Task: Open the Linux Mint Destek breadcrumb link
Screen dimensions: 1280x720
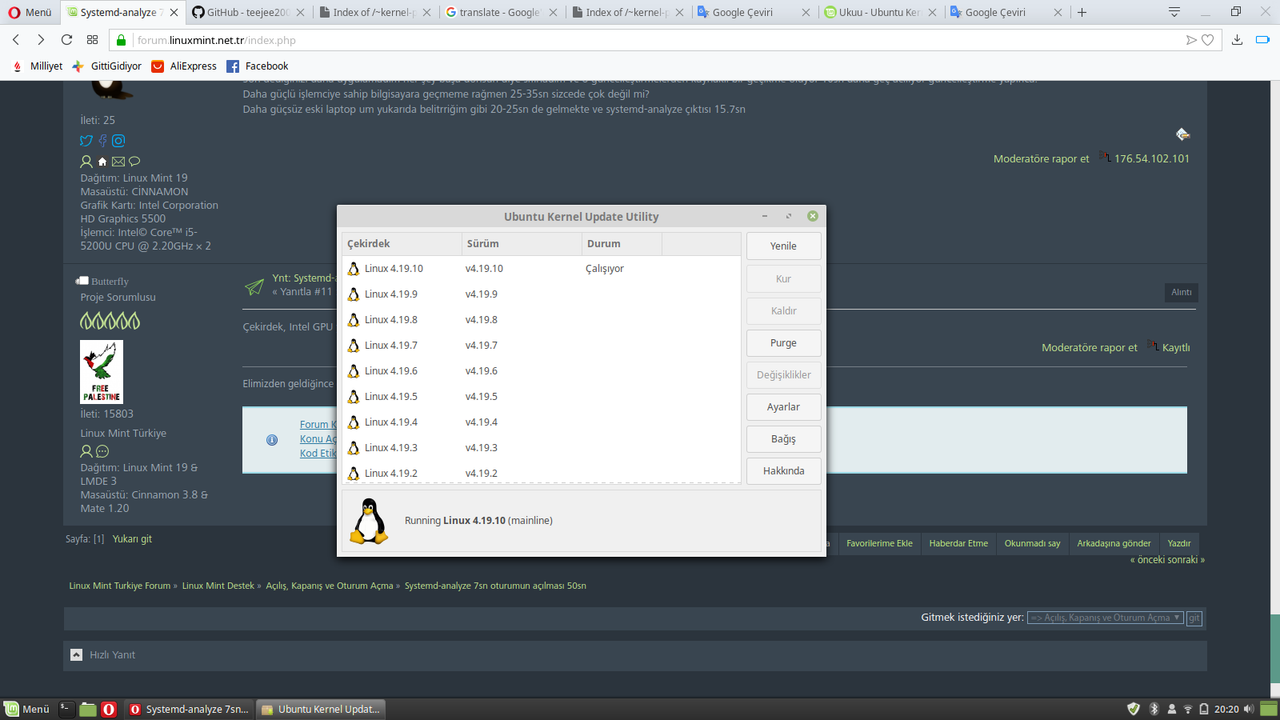Action: pos(218,586)
